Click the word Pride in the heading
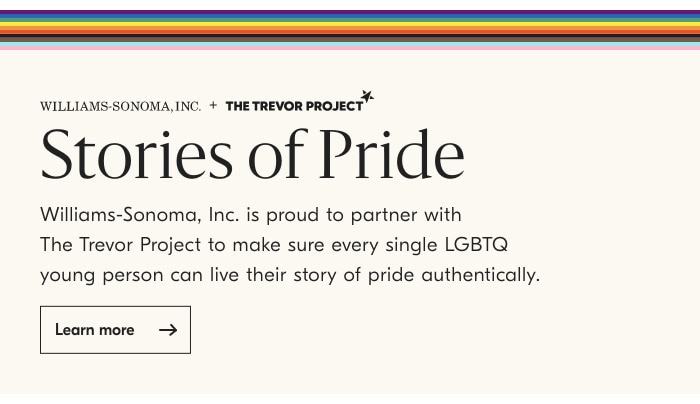 (x=391, y=155)
